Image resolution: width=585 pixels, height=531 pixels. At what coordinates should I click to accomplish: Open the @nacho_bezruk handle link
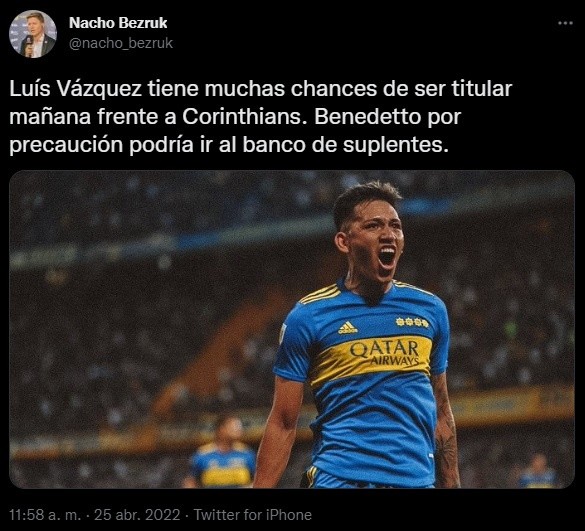(x=121, y=43)
